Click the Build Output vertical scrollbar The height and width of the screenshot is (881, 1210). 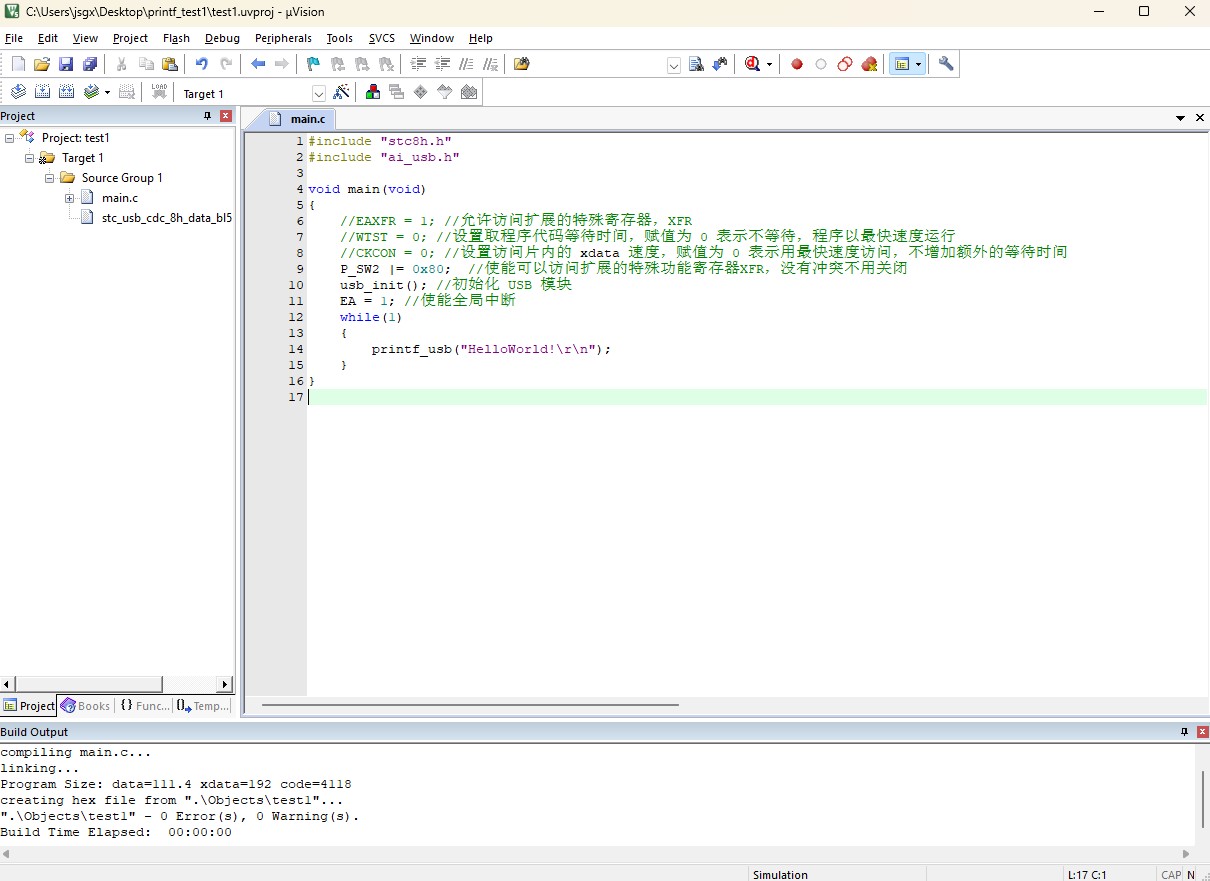(1202, 800)
